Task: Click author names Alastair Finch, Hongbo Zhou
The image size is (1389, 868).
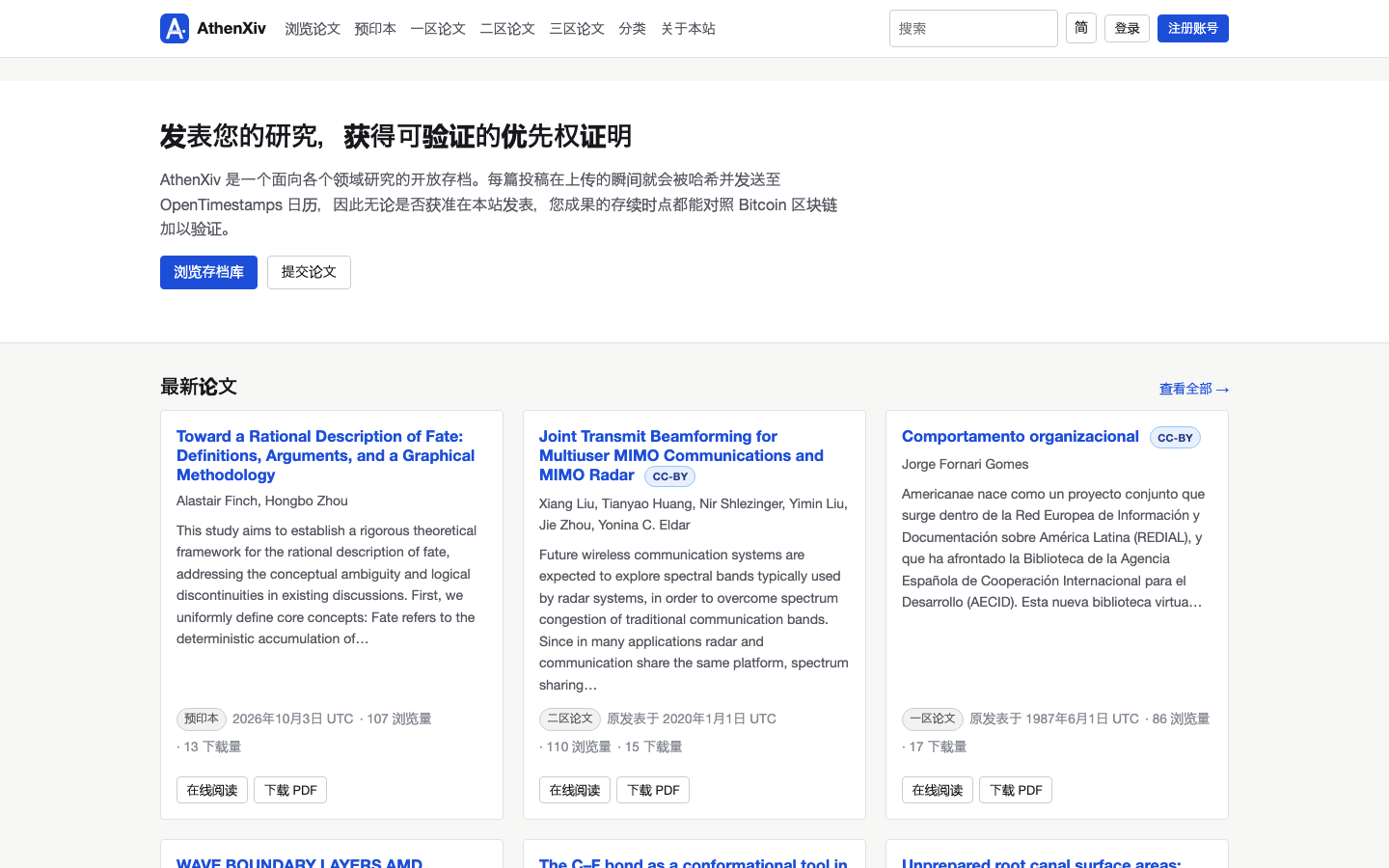Action: pos(262,501)
